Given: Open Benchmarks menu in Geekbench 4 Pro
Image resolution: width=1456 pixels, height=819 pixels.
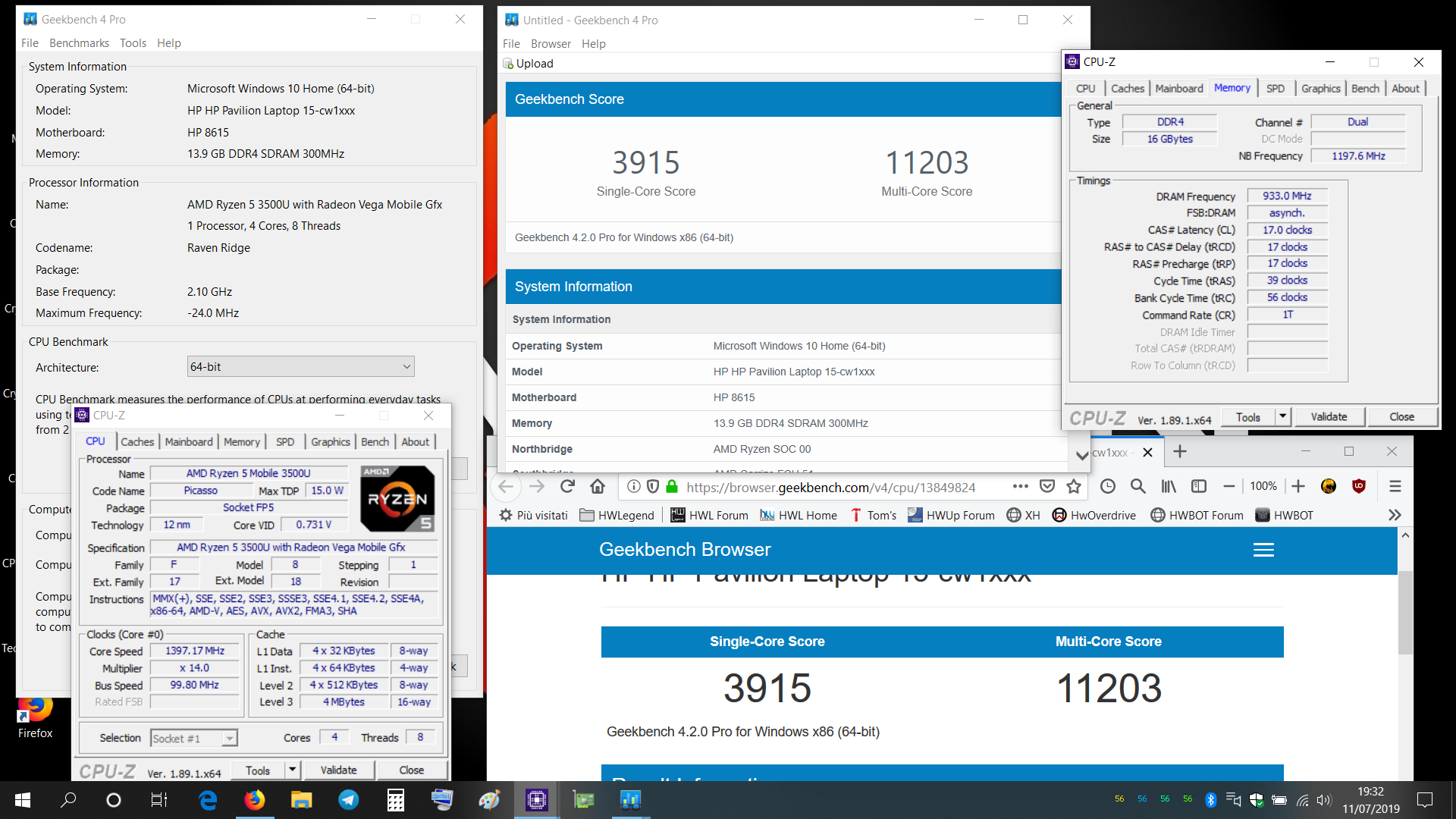Looking at the screenshot, I should tap(79, 43).
